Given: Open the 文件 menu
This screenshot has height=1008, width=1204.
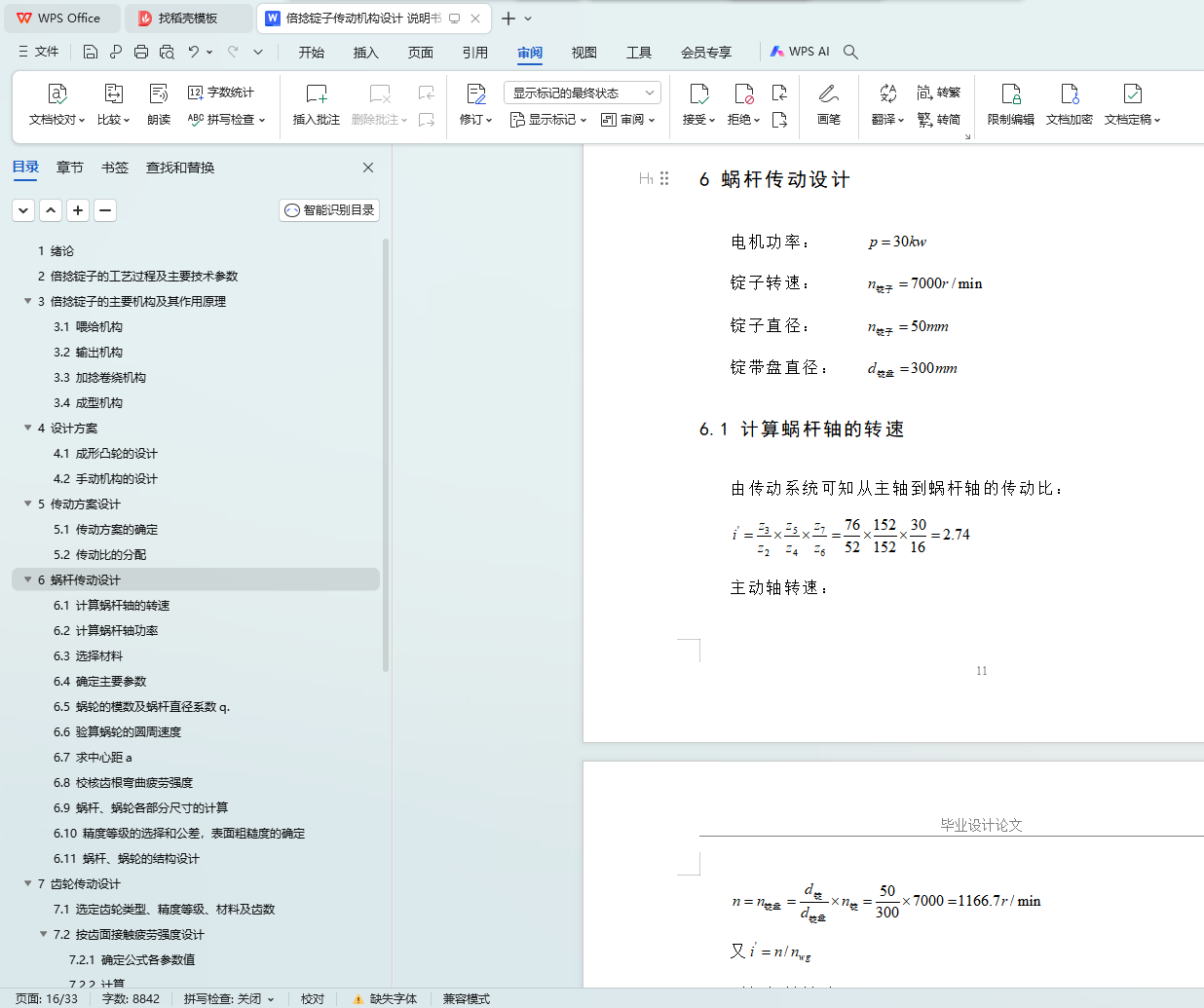Looking at the screenshot, I should (39, 52).
